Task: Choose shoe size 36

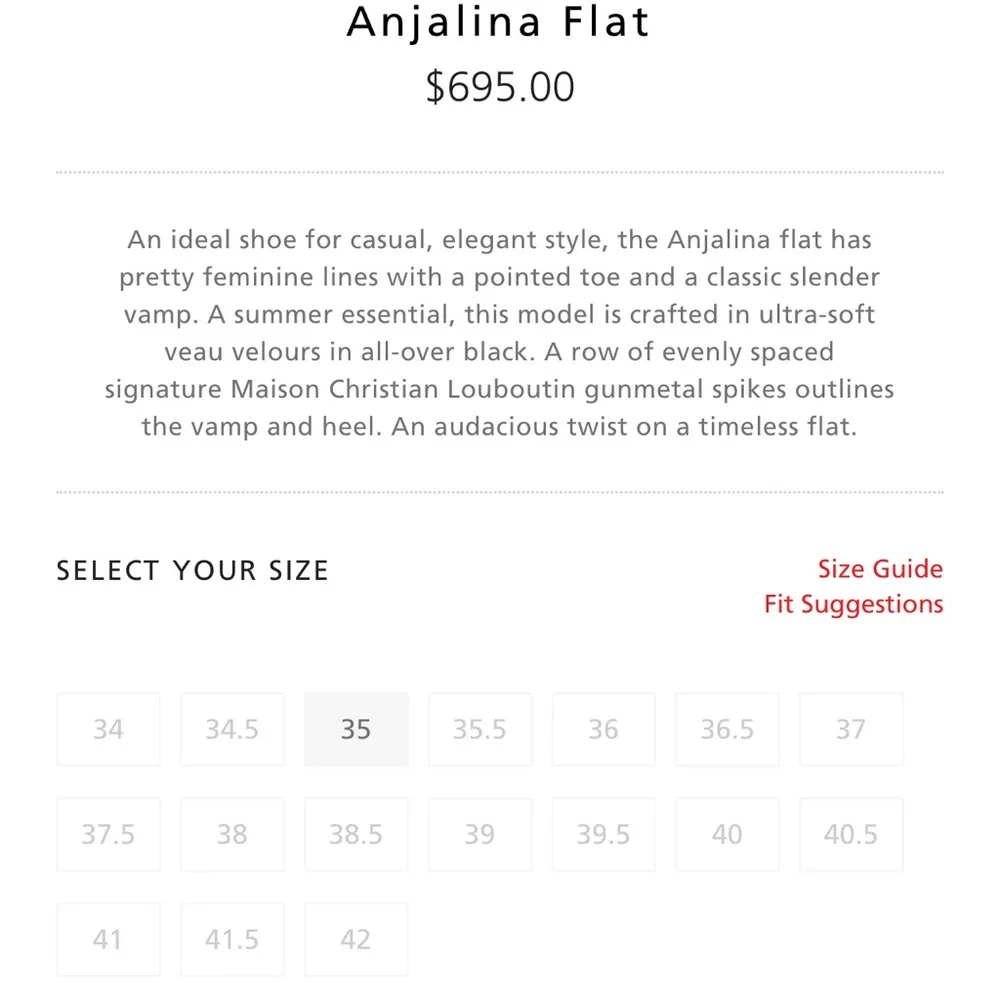Action: coord(603,730)
